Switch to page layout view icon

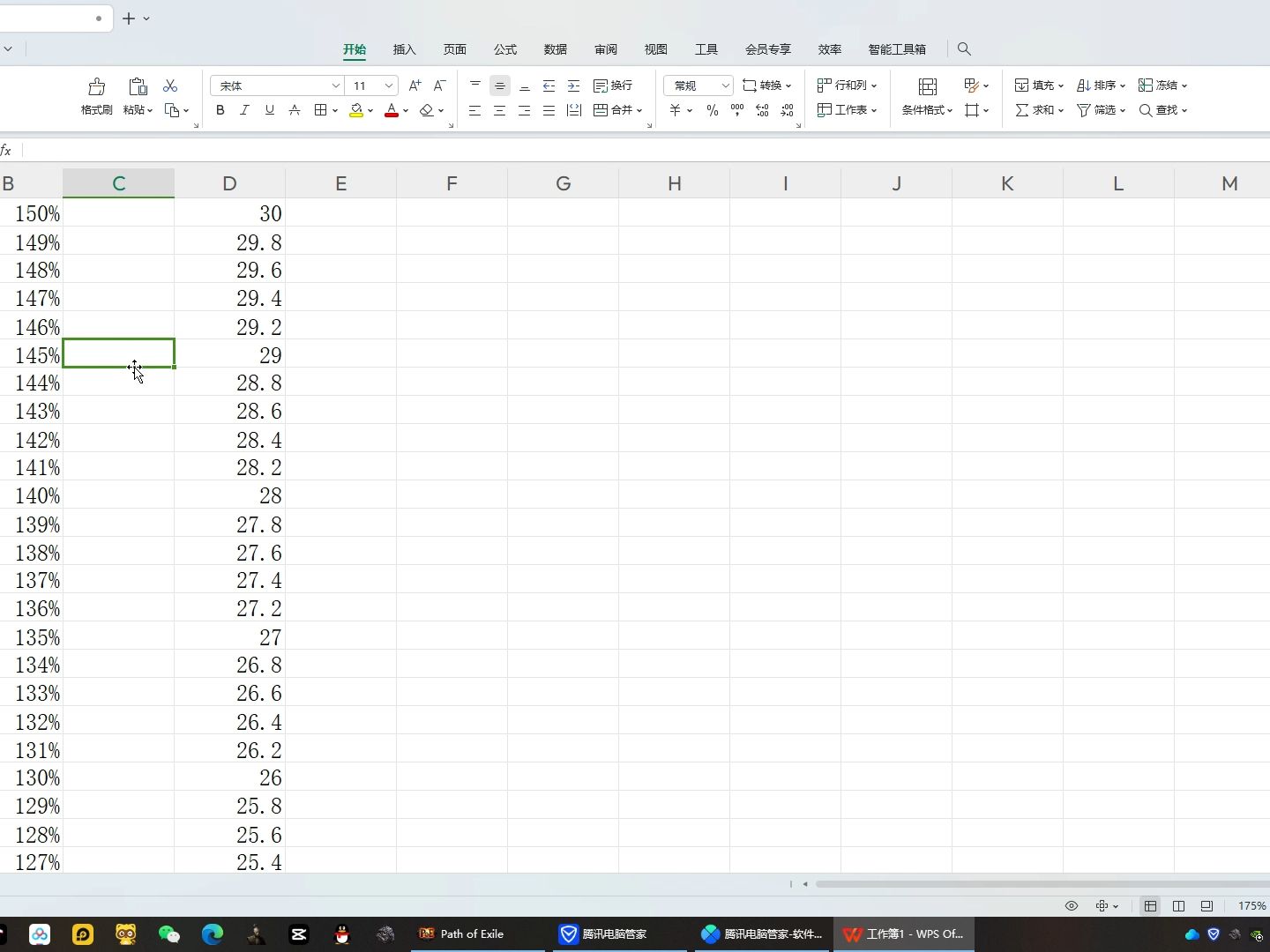point(1178,905)
